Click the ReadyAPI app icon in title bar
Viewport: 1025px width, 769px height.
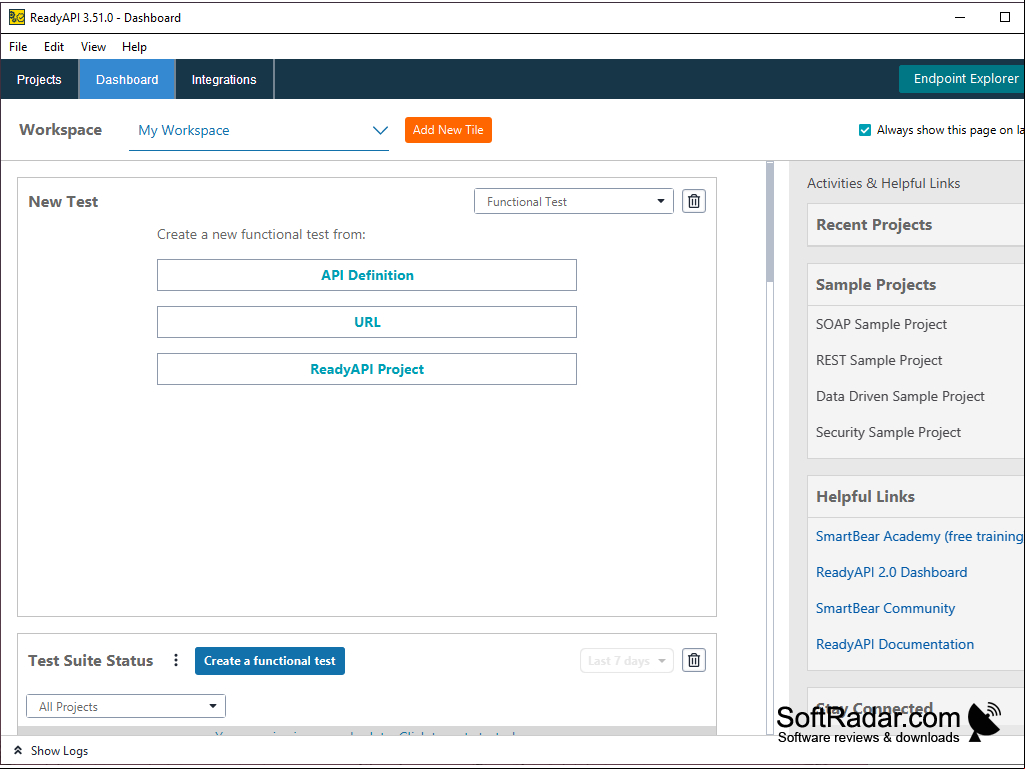click(x=16, y=17)
